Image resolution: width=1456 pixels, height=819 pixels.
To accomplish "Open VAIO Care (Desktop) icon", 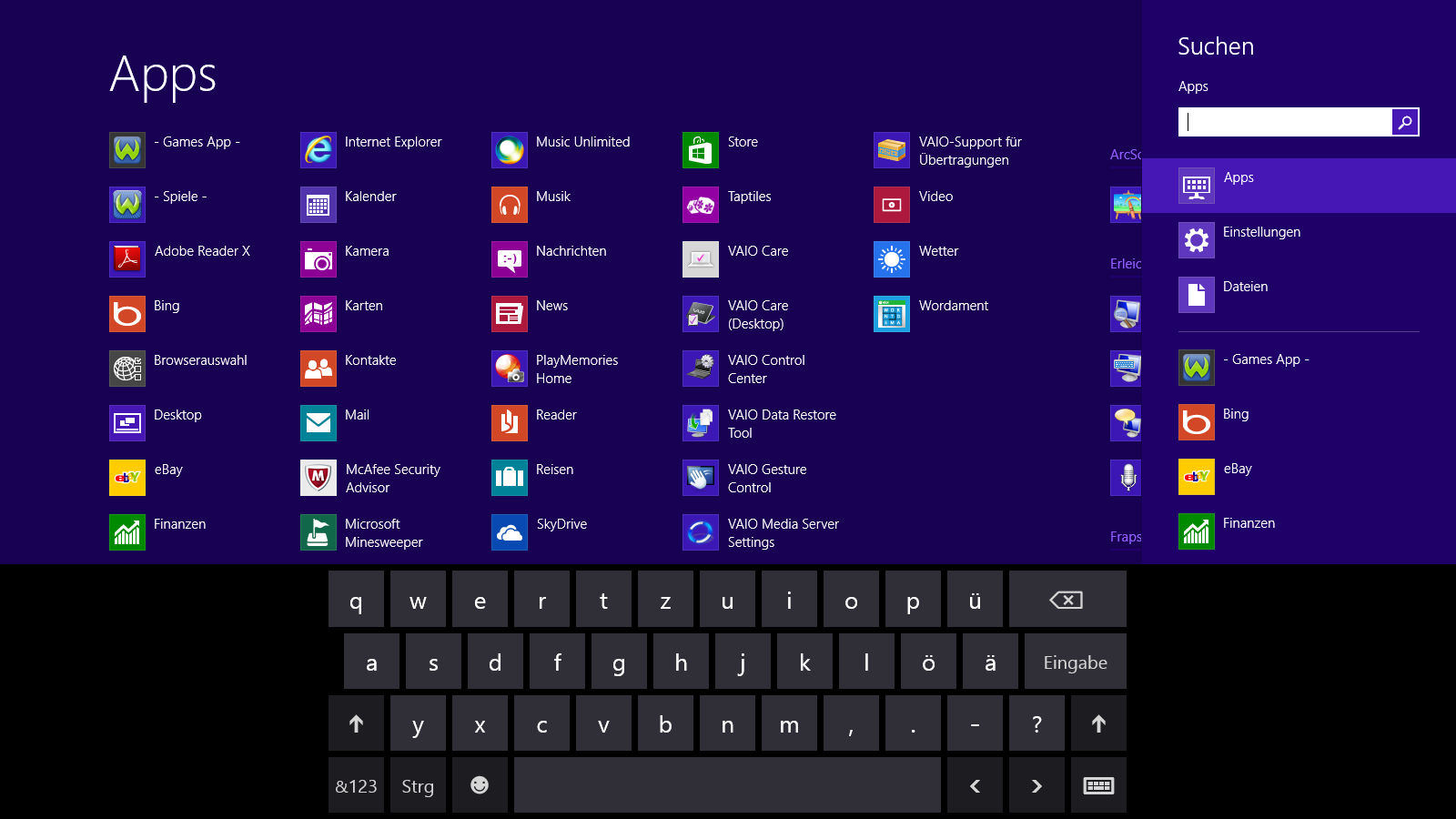I will click(x=701, y=314).
